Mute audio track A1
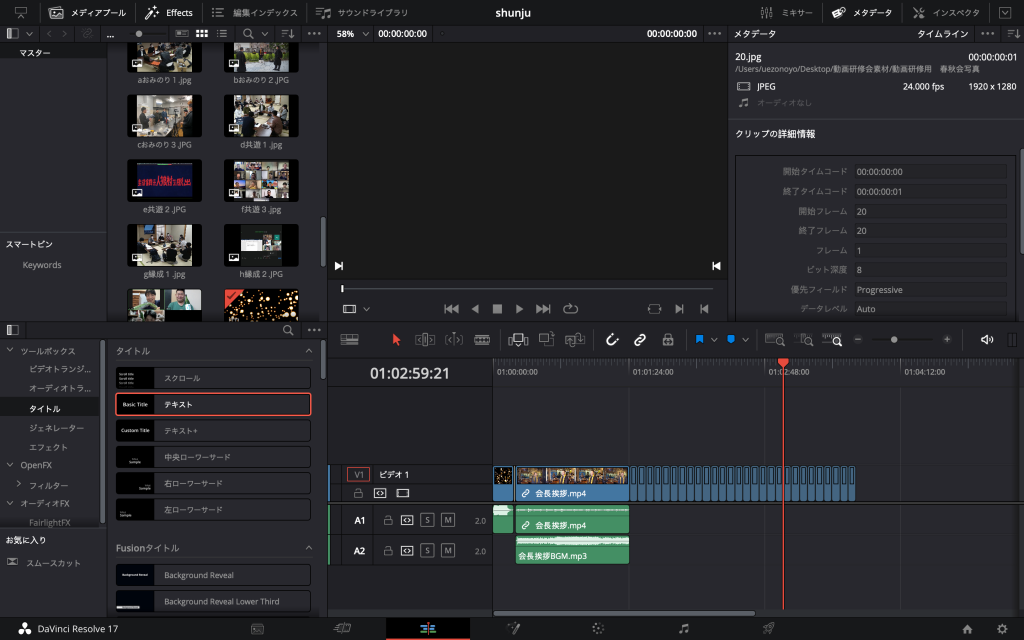This screenshot has width=1024, height=640. click(x=448, y=520)
